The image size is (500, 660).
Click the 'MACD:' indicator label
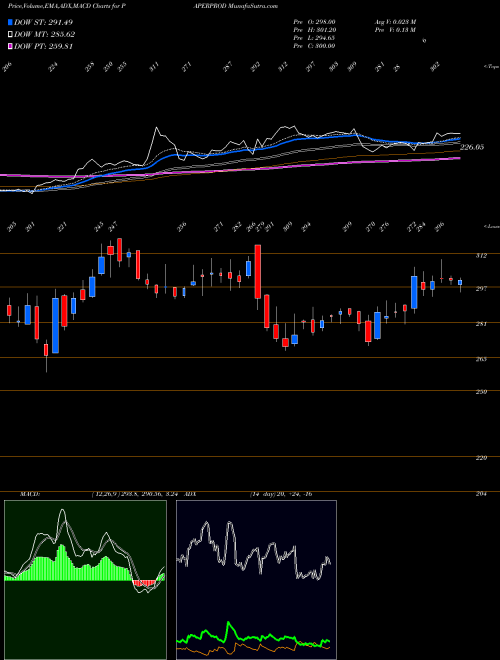(29, 494)
